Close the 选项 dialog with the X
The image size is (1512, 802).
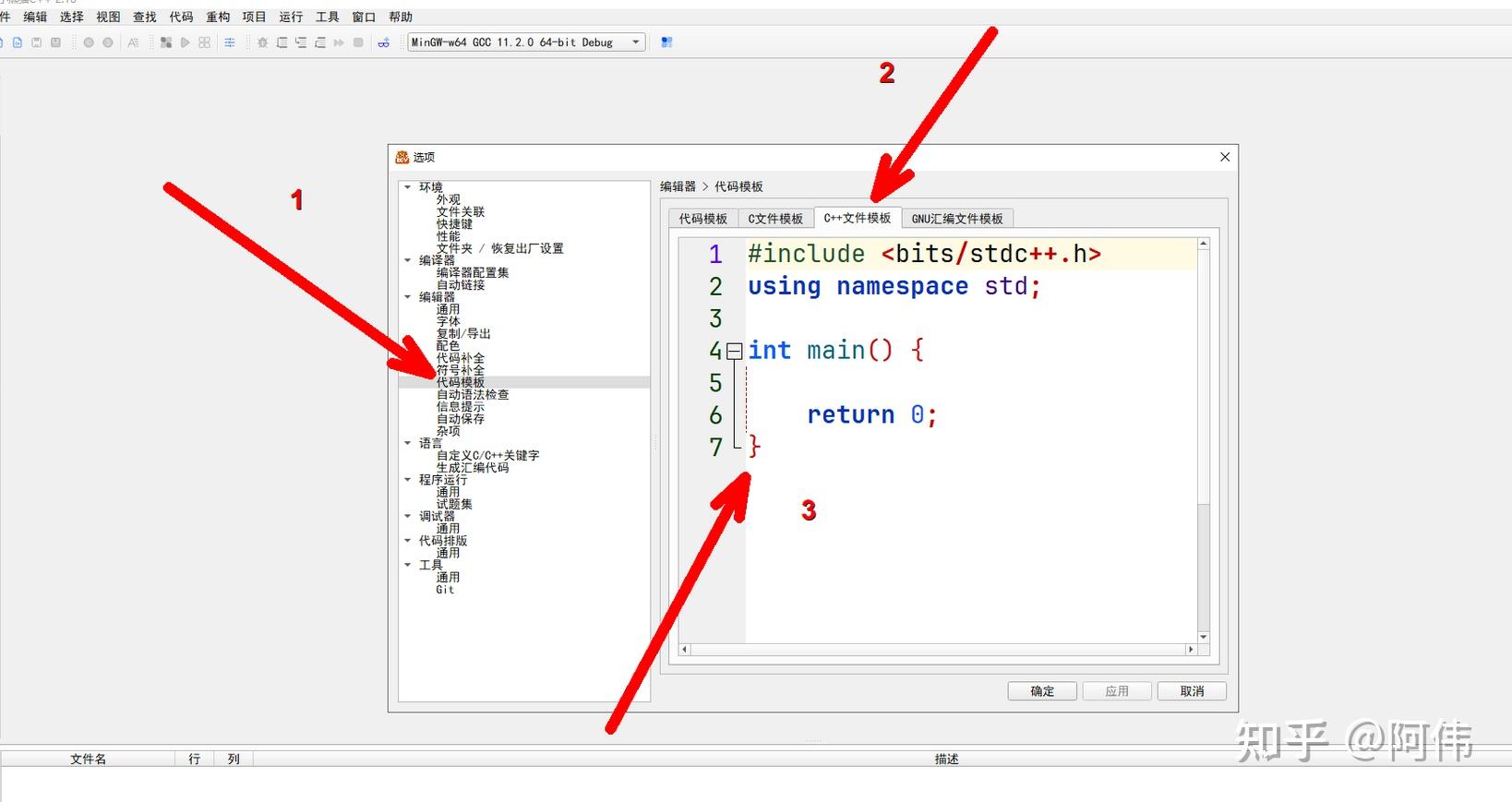(1225, 157)
